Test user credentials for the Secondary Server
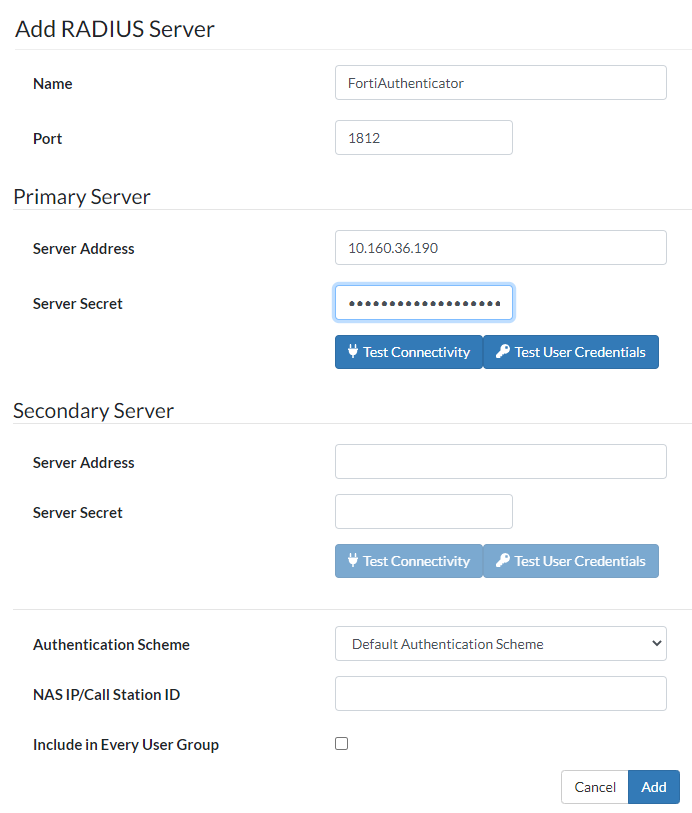Screen dimensions: 692x813 click(571, 561)
